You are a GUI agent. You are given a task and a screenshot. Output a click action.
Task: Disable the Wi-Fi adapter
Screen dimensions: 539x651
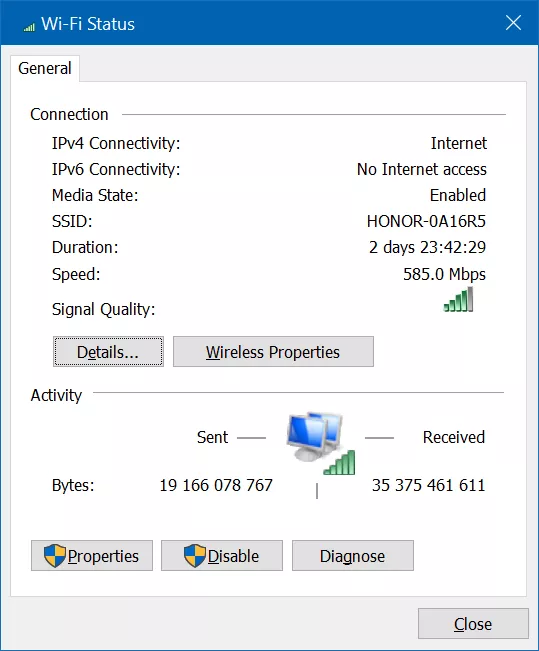222,556
